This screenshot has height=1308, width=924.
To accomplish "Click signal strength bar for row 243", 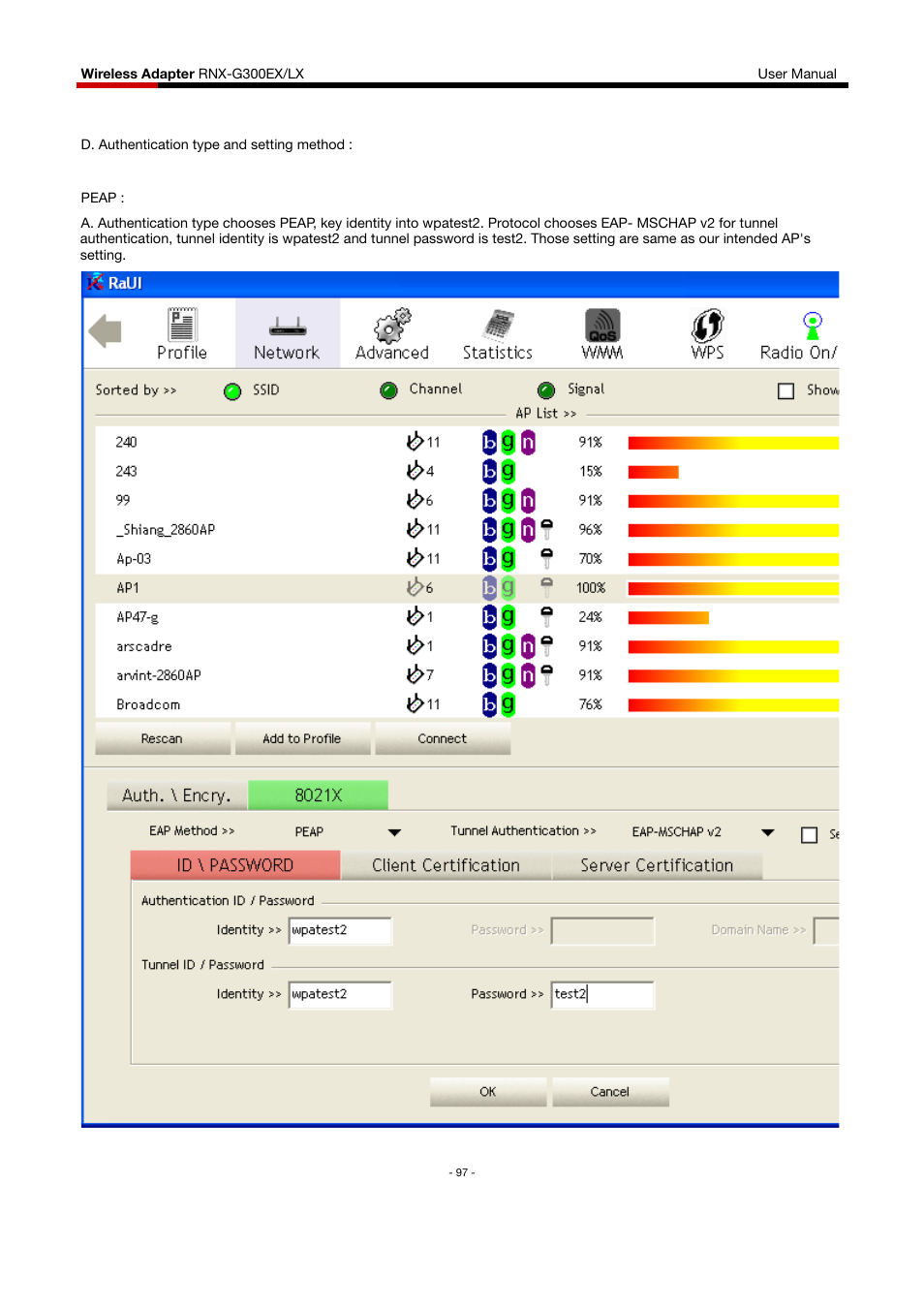I will click(x=653, y=472).
